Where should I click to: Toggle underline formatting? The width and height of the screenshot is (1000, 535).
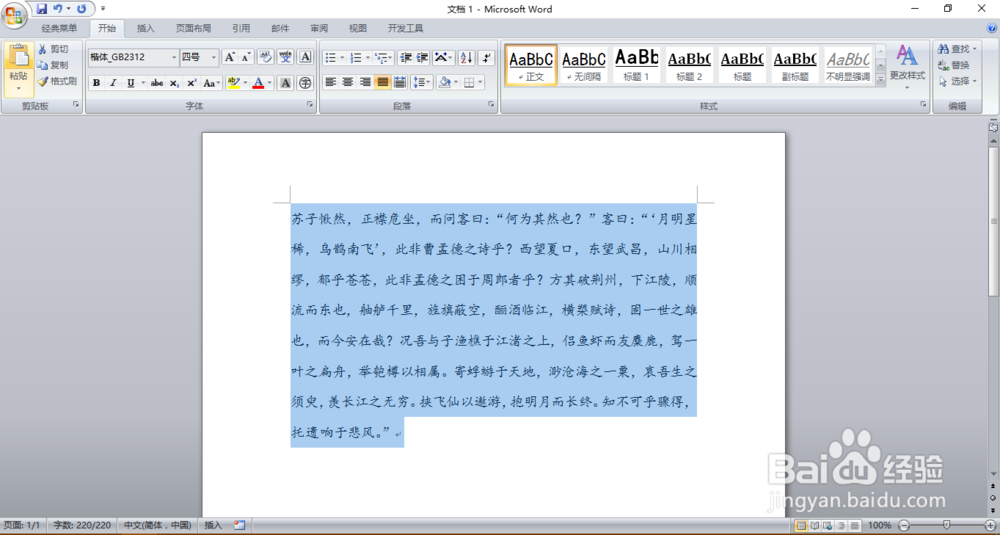pyautogui.click(x=130, y=83)
